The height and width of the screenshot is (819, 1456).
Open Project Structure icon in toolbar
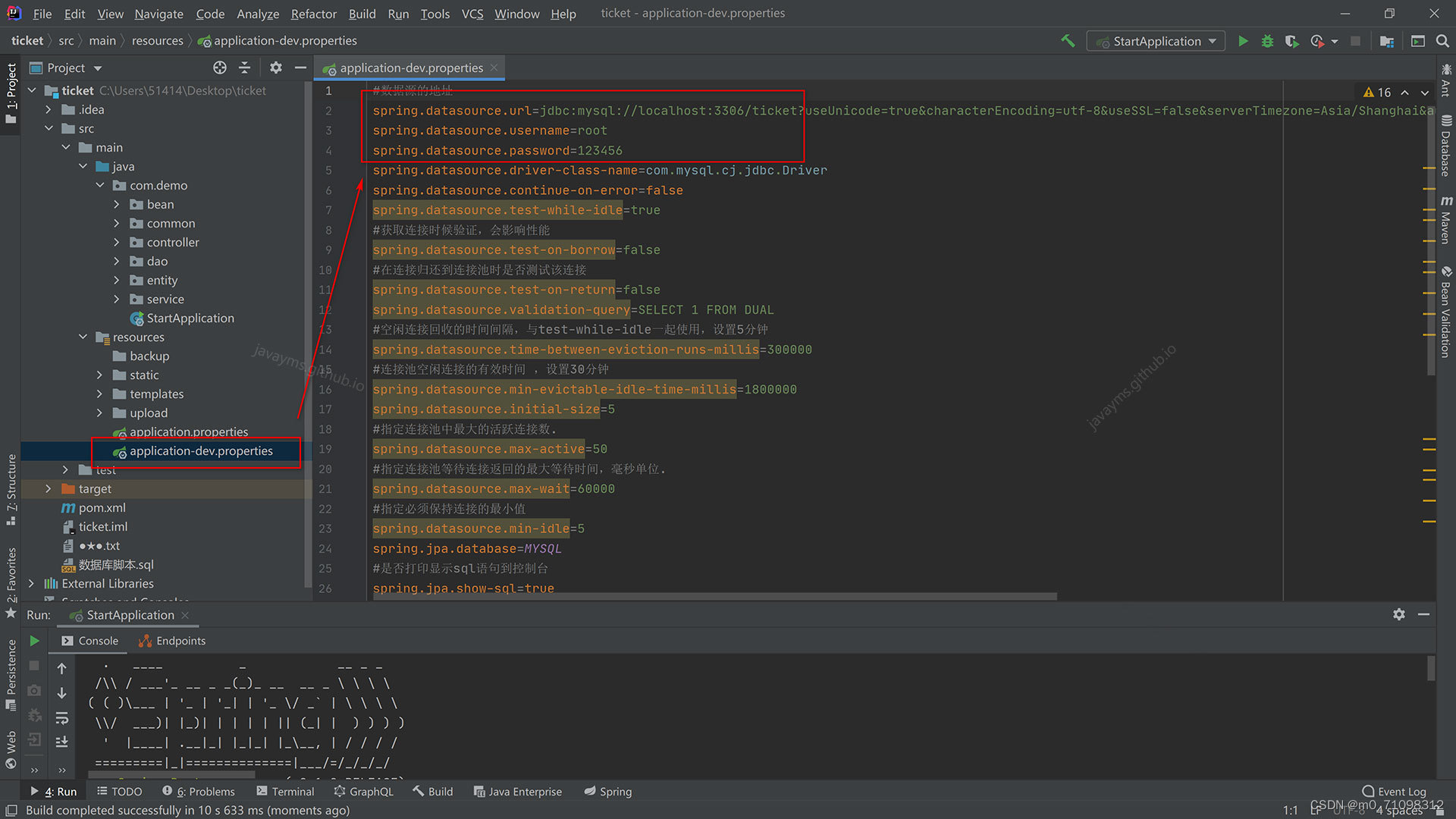[1387, 41]
